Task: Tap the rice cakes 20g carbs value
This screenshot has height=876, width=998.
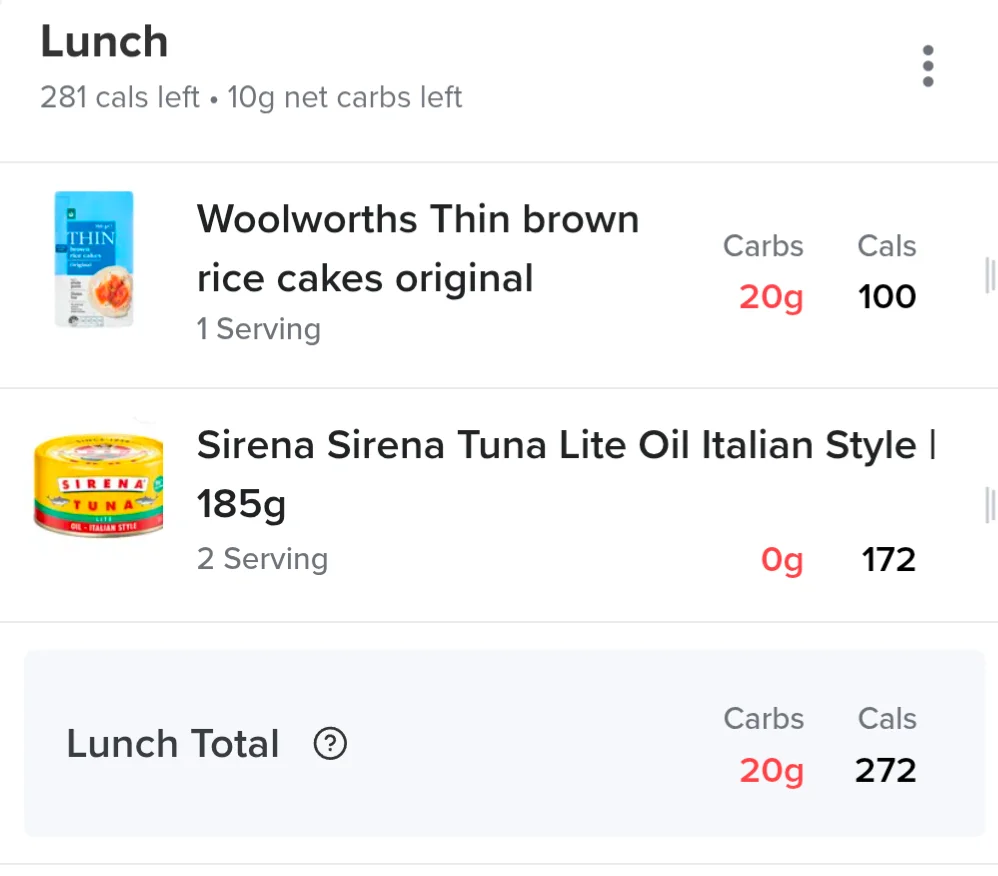Action: pos(771,297)
